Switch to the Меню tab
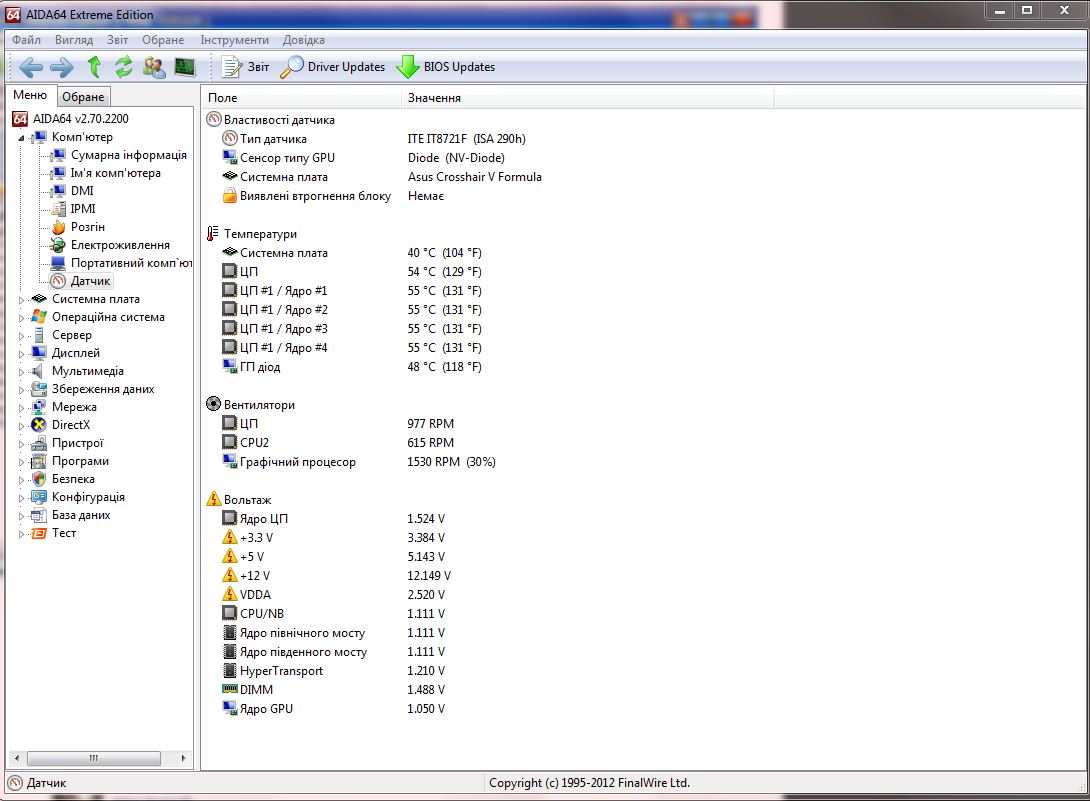 pos(30,95)
